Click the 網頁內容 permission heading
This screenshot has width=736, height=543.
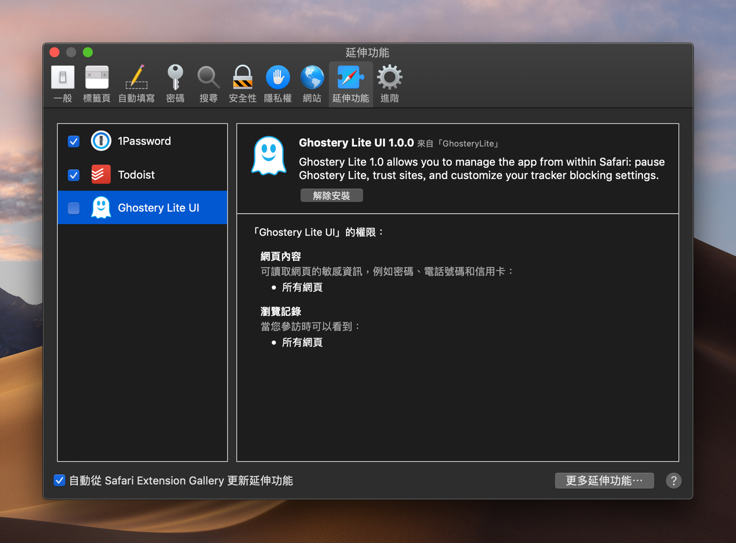click(x=281, y=256)
